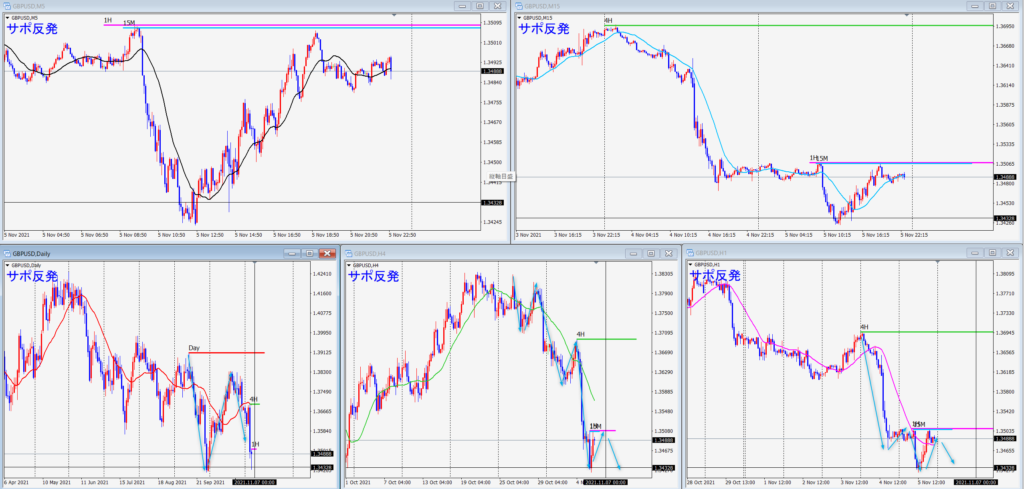The height and width of the screenshot is (489, 1024).
Task: Click the chart icon in GBPUSD,M5 title bar
Action: tap(6, 5)
